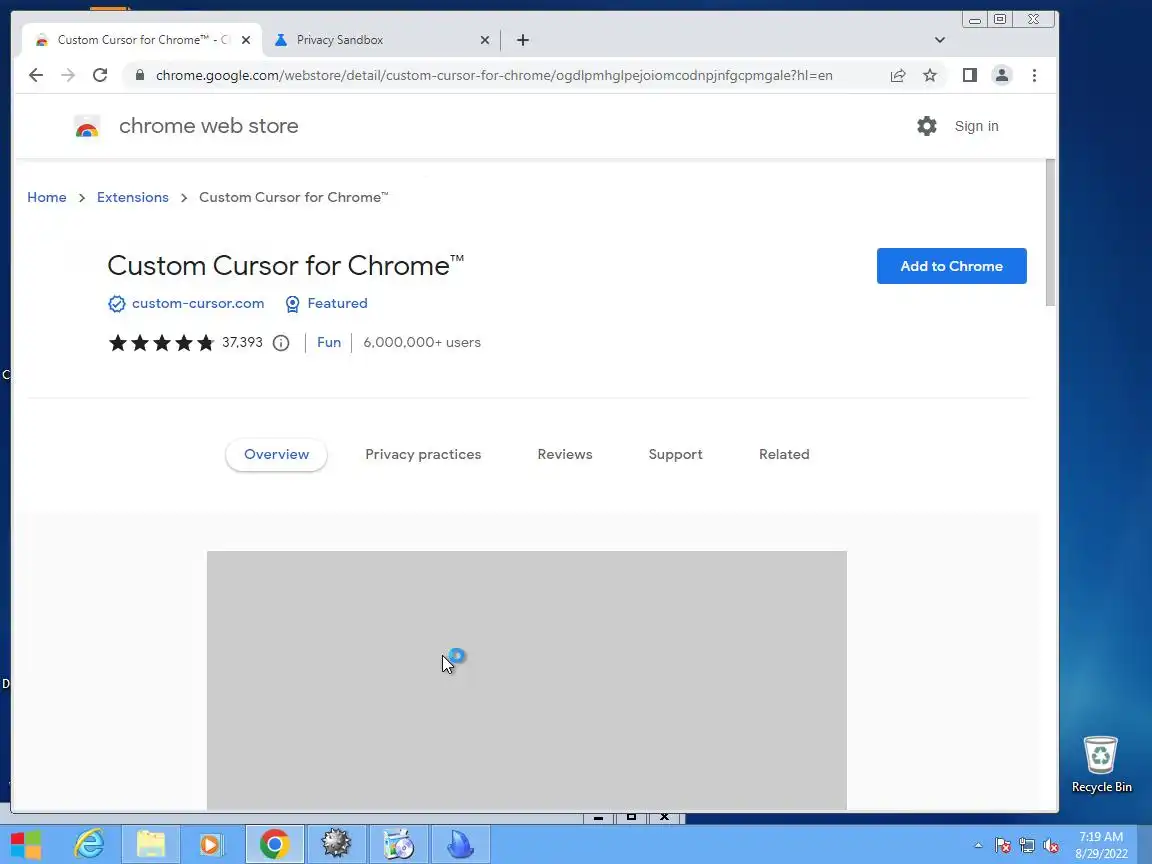Go back to the previous page
This screenshot has width=1152, height=864.
35,75
